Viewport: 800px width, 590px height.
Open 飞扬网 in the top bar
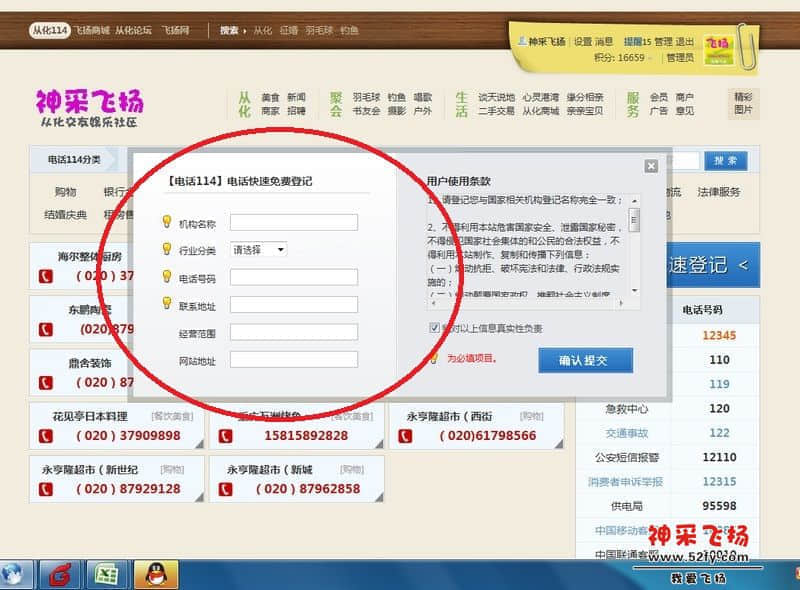176,30
